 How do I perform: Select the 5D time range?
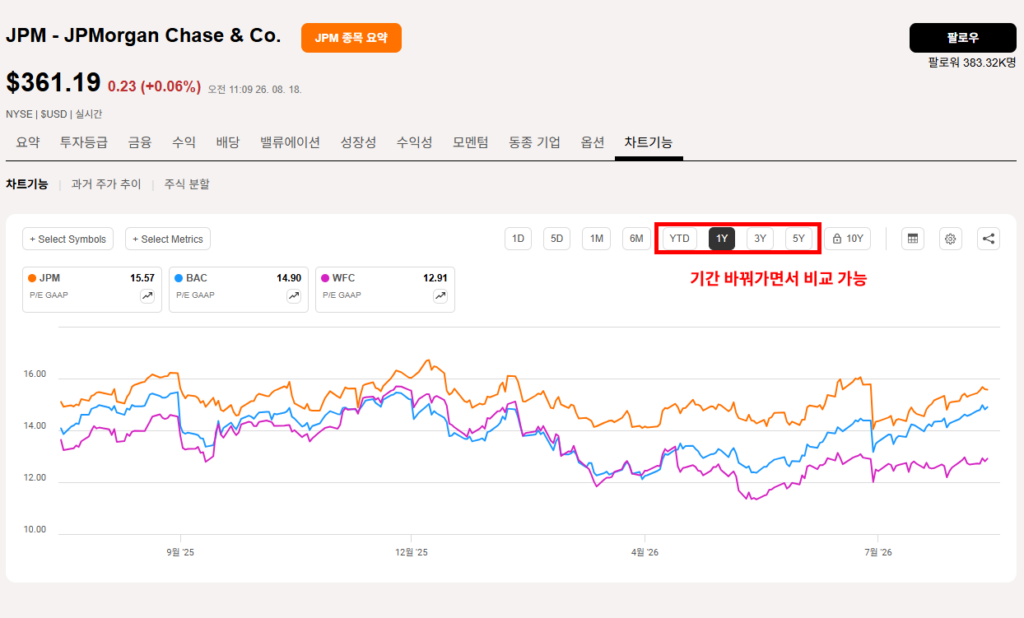(x=556, y=238)
